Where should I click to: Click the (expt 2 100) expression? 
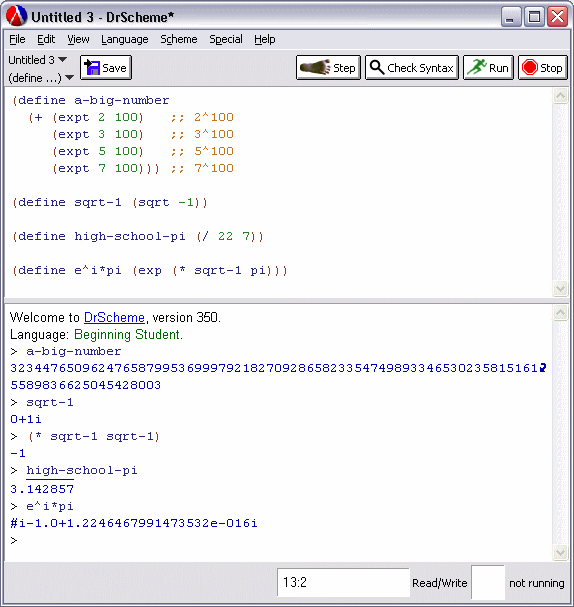[x=98, y=117]
